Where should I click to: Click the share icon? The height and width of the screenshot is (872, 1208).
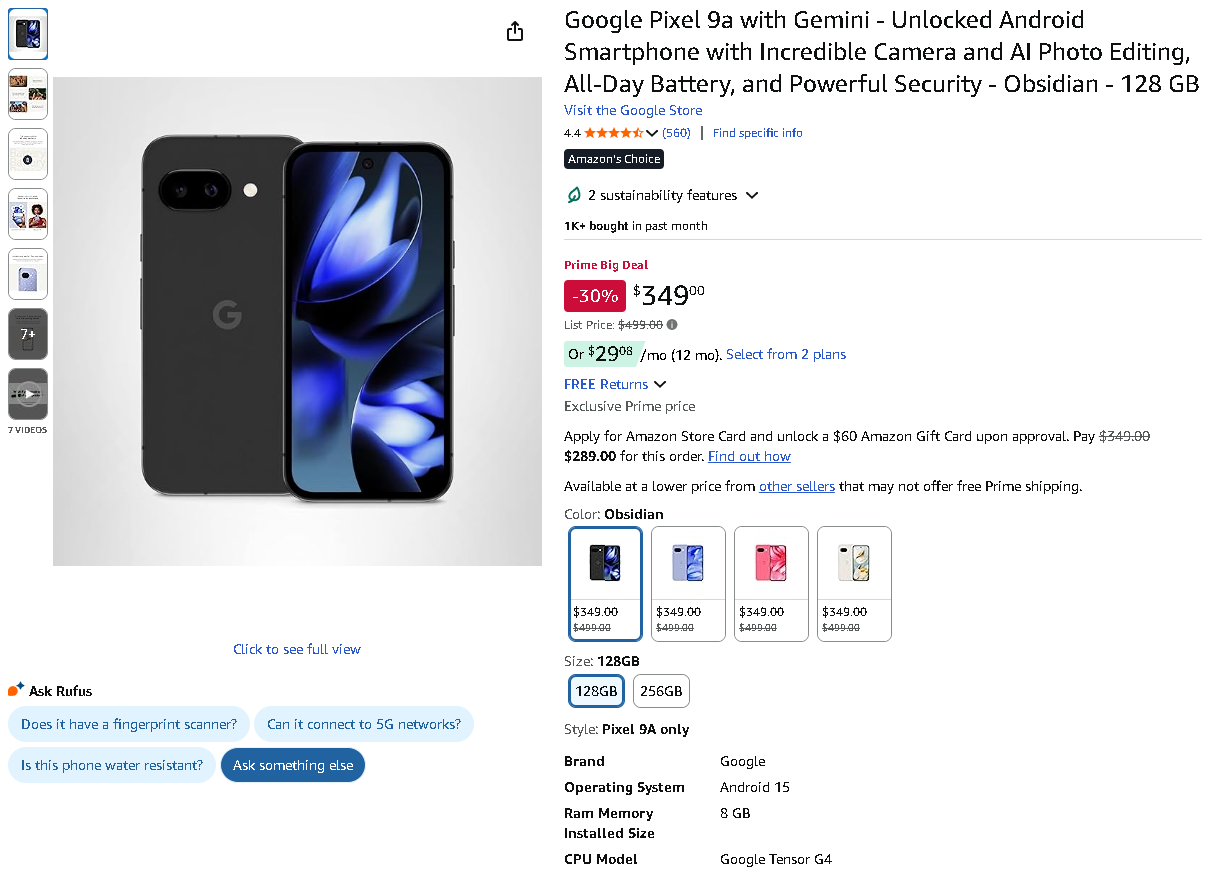(515, 31)
